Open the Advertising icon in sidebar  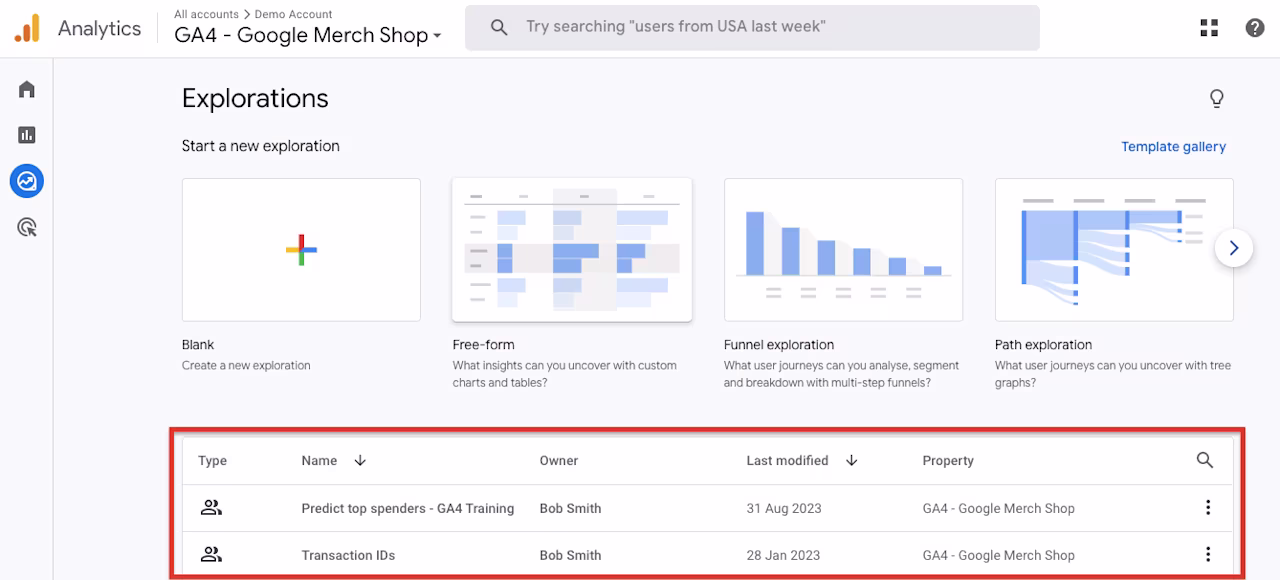click(x=27, y=227)
